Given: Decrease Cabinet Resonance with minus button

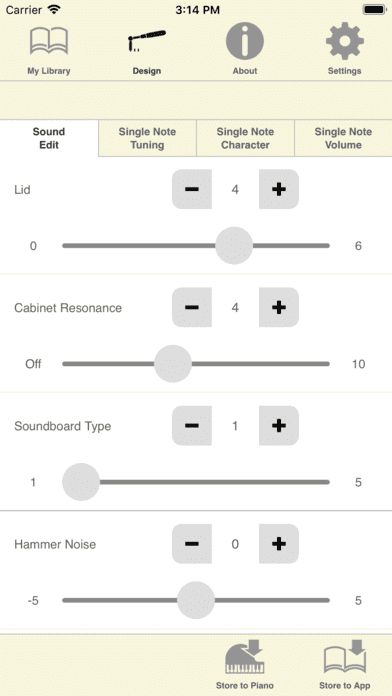Looking at the screenshot, I should [192, 307].
